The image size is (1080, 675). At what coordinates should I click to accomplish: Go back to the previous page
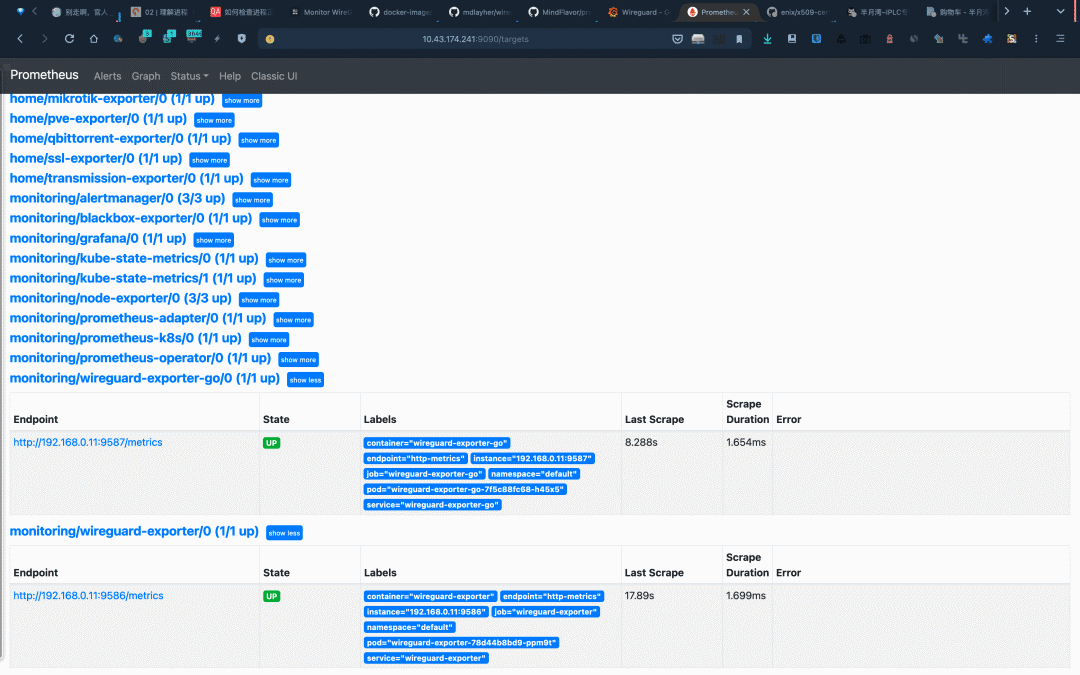(x=20, y=39)
